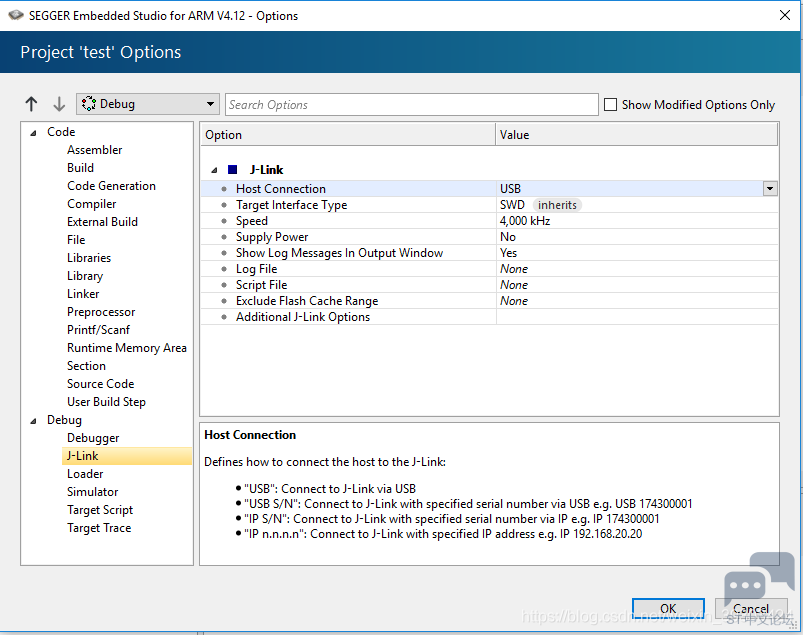Select Target Trace tree item
This screenshot has height=635, width=803.
click(99, 528)
